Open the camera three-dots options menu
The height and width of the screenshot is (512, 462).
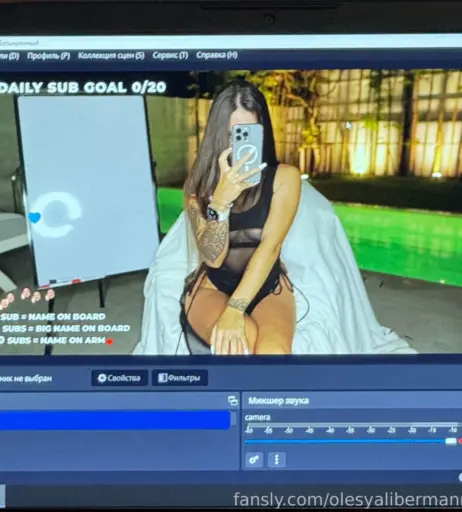pos(276,460)
